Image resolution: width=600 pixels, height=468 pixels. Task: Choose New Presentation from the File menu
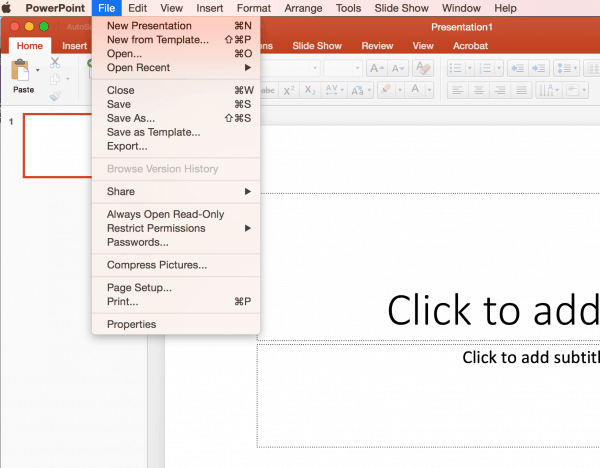point(176,26)
